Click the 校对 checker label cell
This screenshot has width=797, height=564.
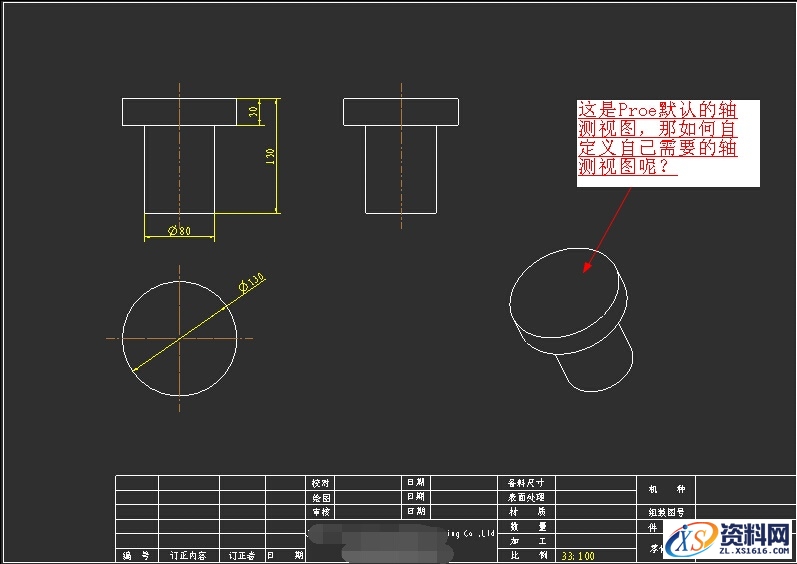point(321,482)
